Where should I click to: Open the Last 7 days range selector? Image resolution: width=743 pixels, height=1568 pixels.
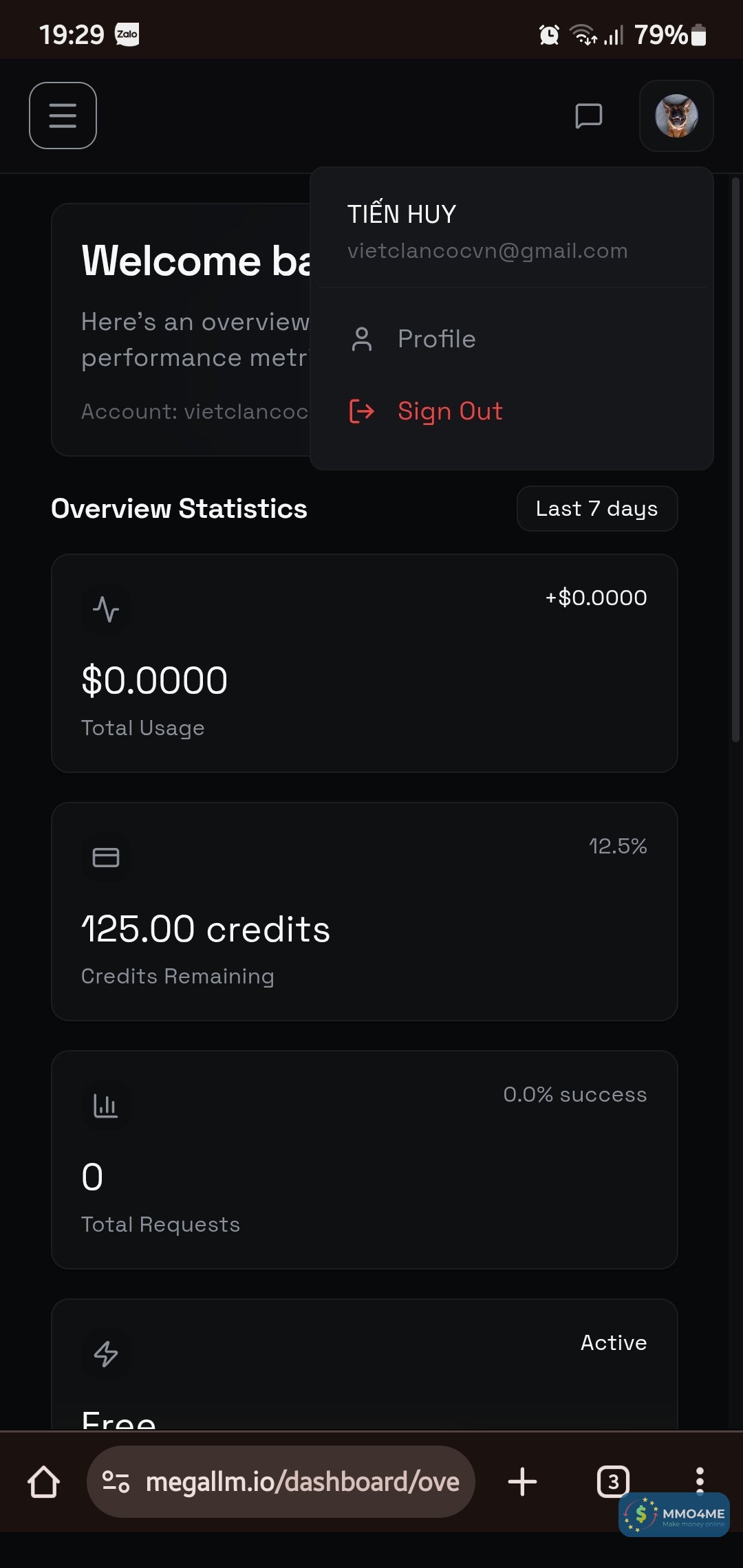596,509
